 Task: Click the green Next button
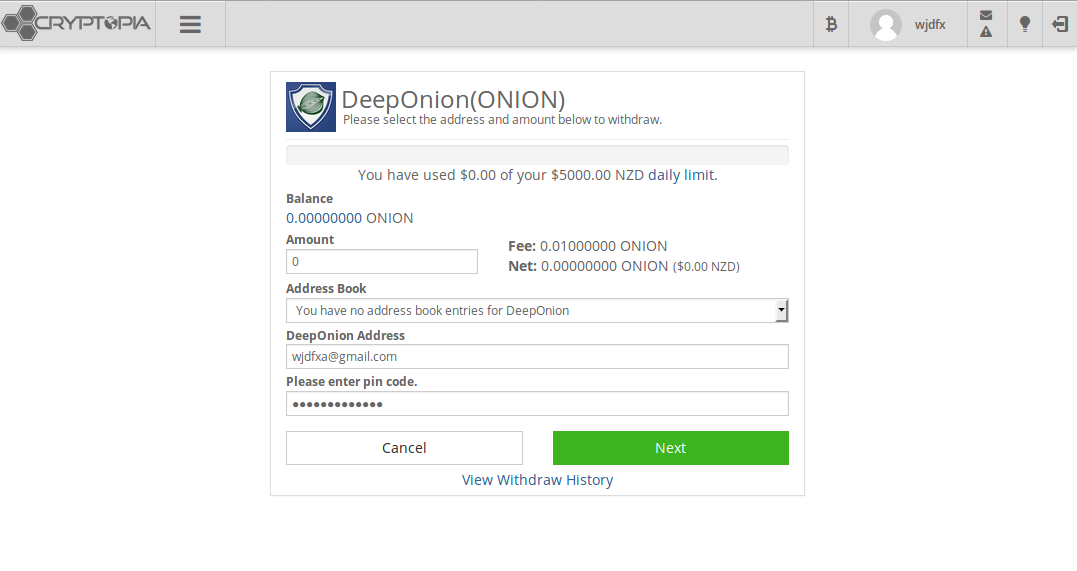[x=670, y=448]
